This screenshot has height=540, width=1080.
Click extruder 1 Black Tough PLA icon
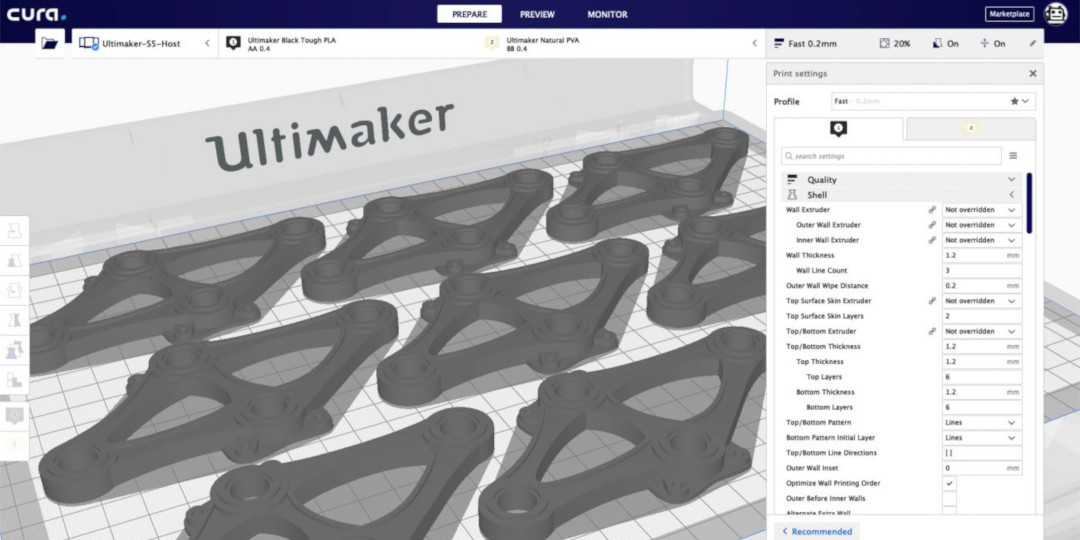[233, 43]
